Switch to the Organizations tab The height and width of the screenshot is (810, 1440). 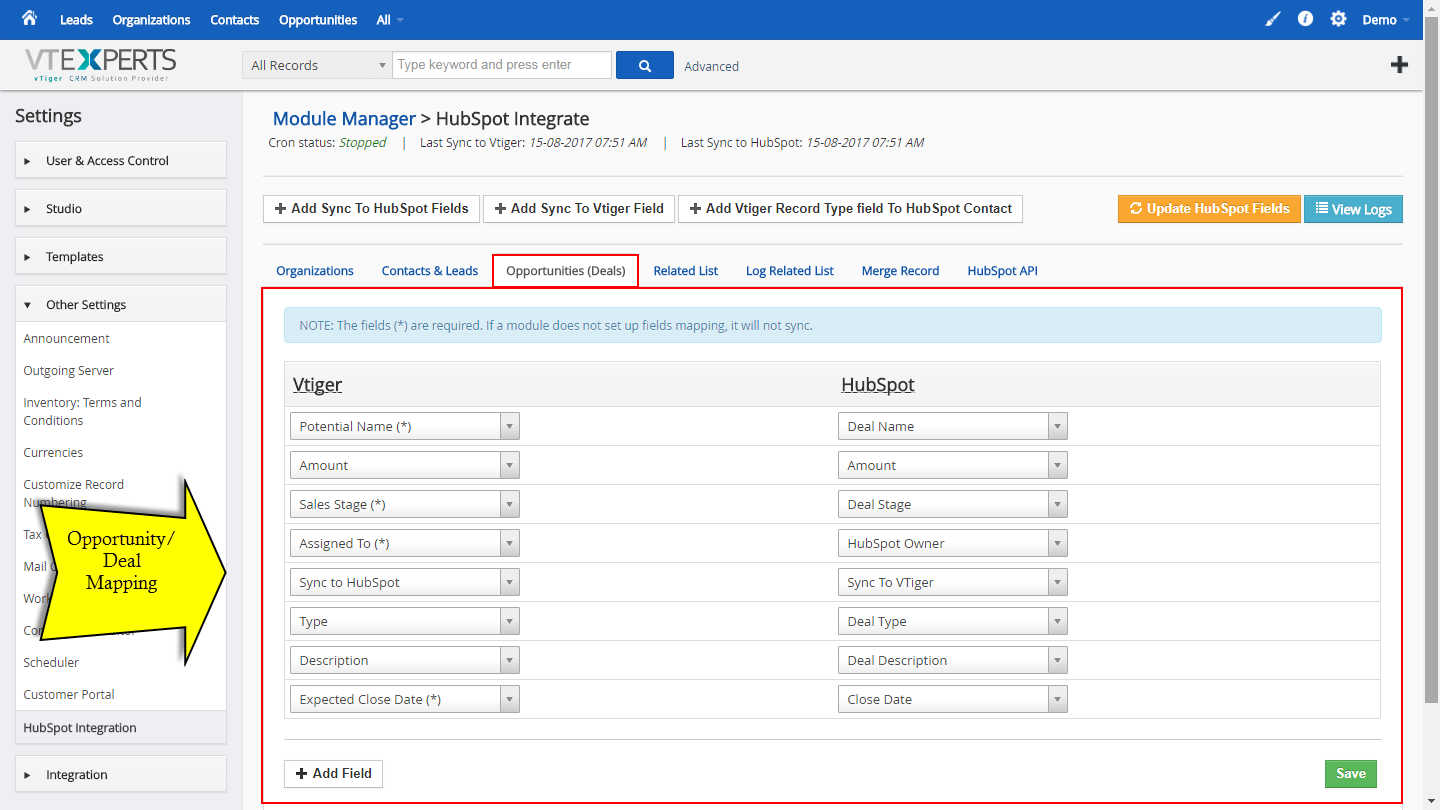pyautogui.click(x=315, y=271)
